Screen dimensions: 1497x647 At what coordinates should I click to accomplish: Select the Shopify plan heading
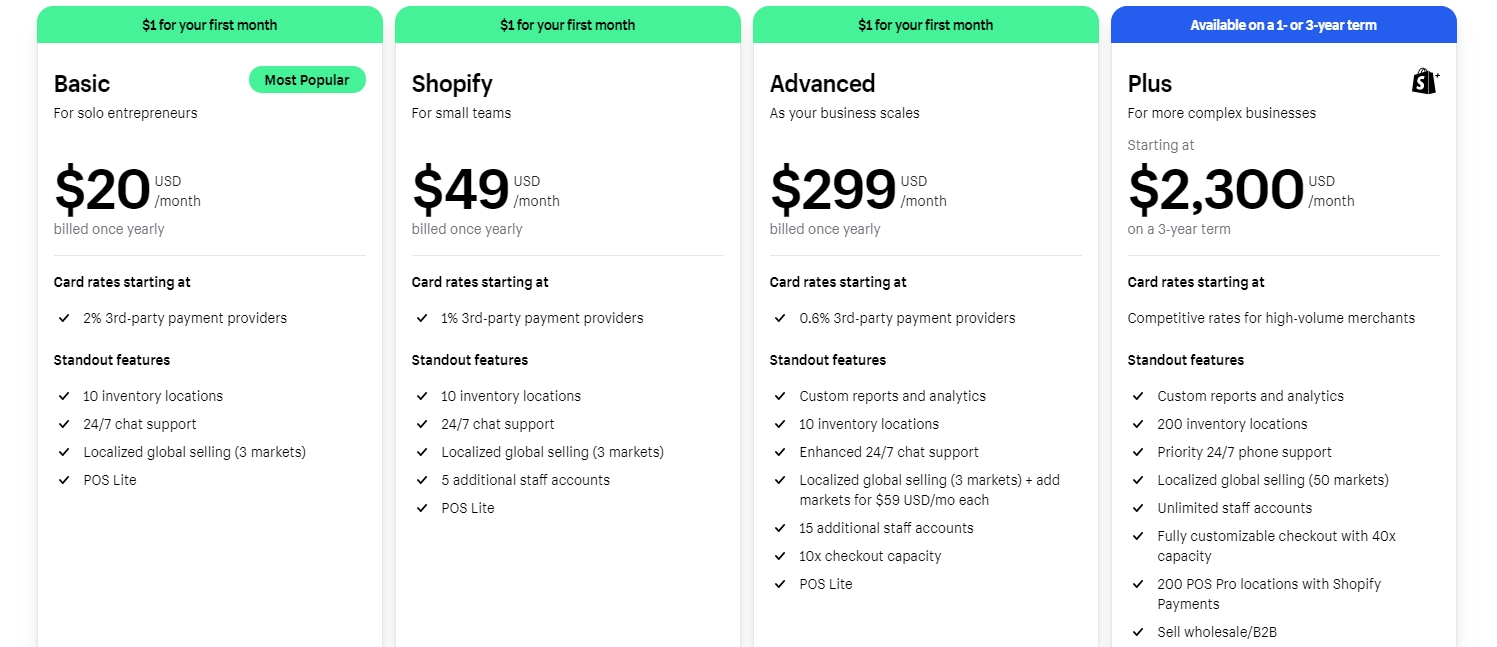452,84
